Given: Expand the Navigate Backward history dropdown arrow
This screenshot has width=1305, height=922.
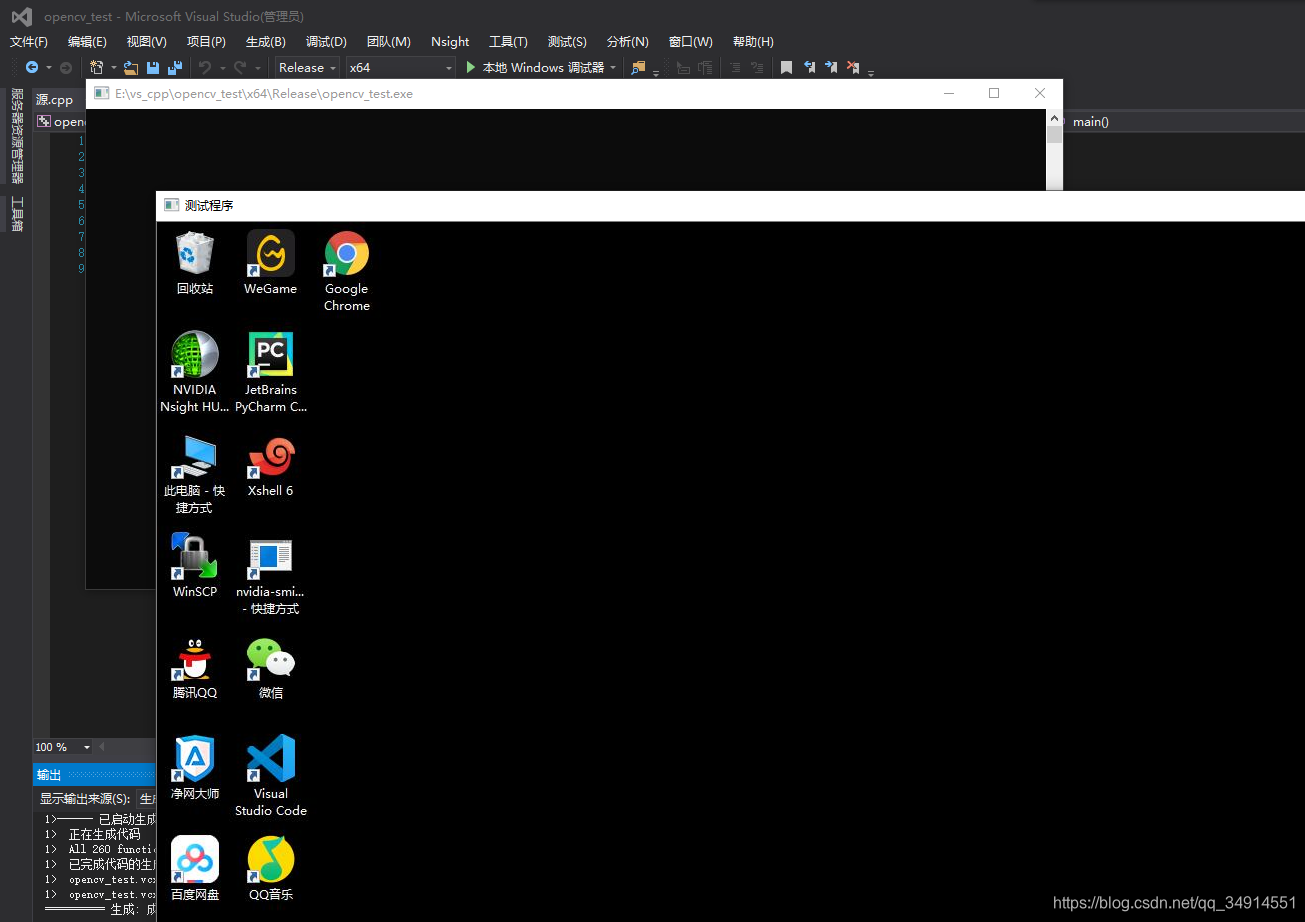Looking at the screenshot, I should [x=49, y=68].
